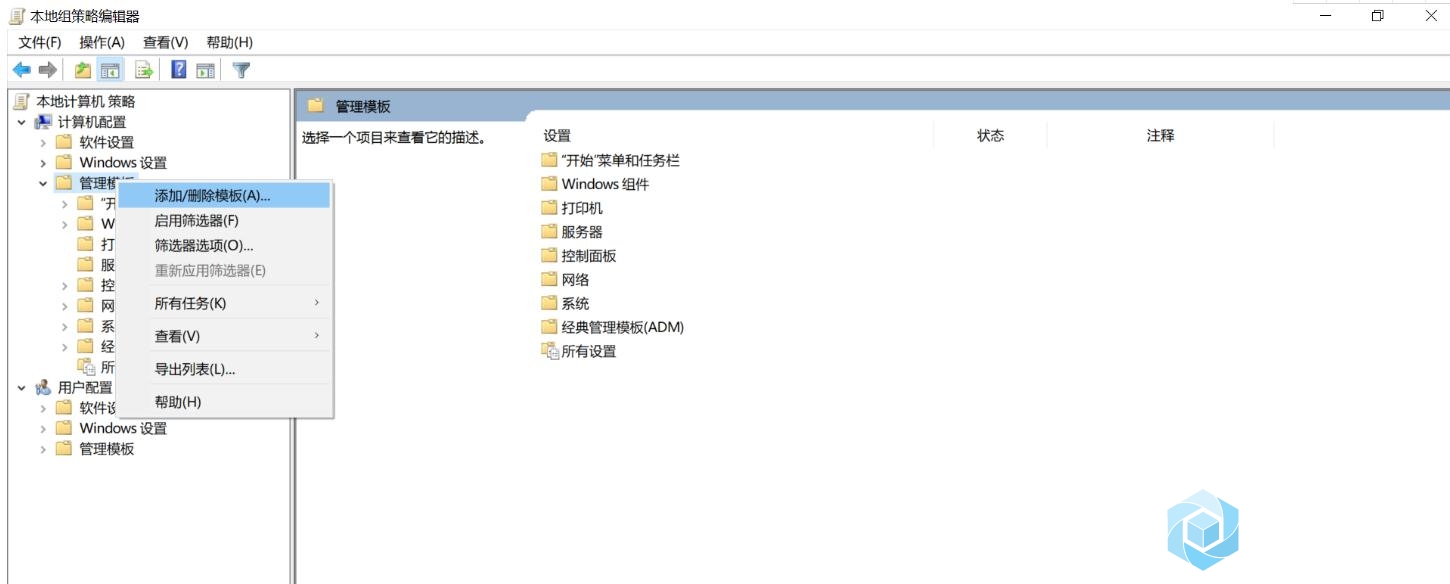Image resolution: width=1450 pixels, height=584 pixels.
Task: Open the 查看(V) menu in menu bar
Action: (x=166, y=42)
